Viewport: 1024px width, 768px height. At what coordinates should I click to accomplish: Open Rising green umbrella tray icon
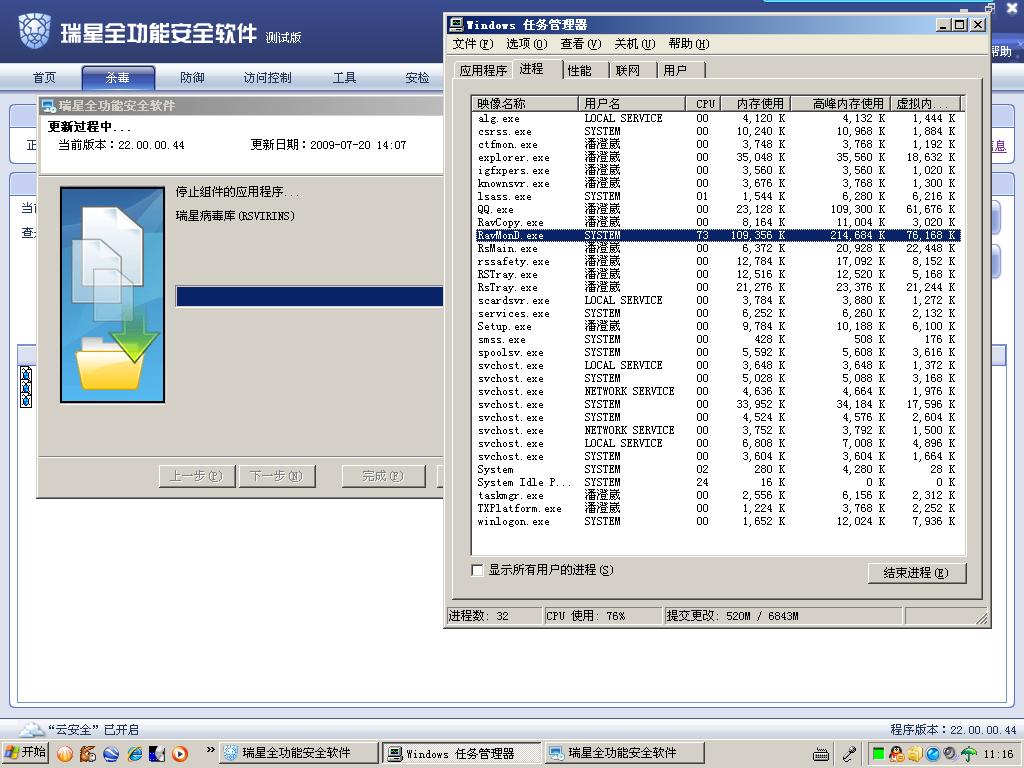968,754
